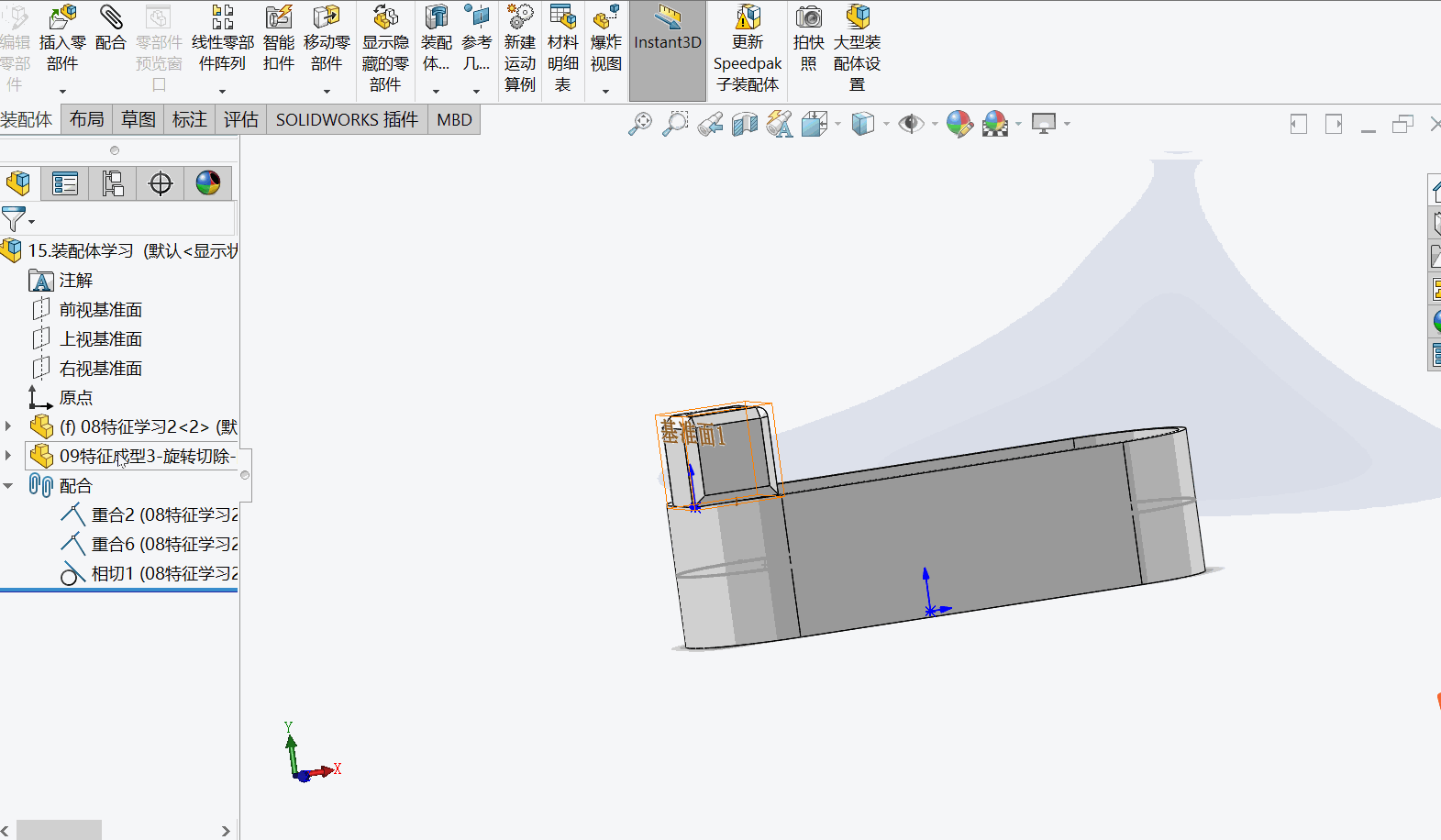Select 上视基准面 (Top Plane) in tree
The image size is (1441, 840).
tap(101, 339)
